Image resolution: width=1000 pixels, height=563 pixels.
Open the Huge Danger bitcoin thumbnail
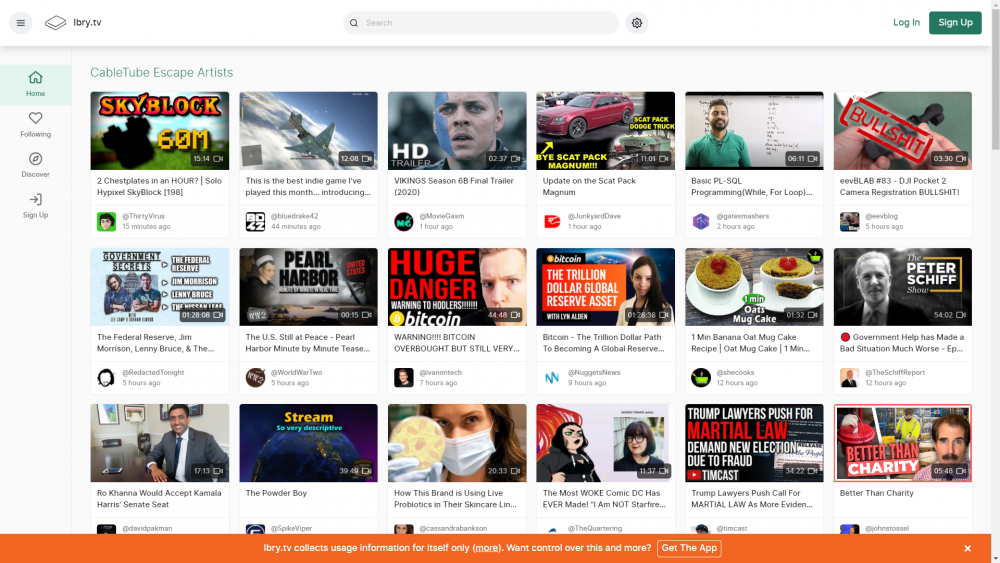pyautogui.click(x=457, y=287)
